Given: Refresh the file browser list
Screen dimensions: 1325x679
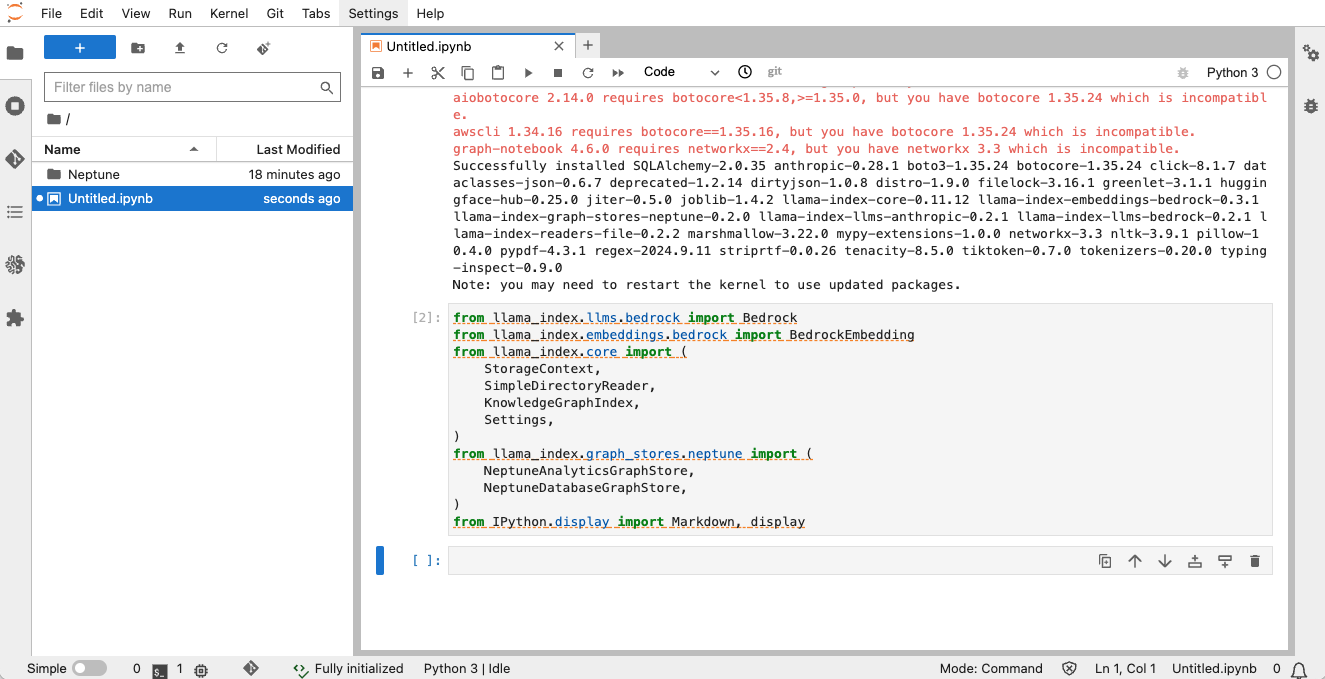Looking at the screenshot, I should [x=221, y=47].
